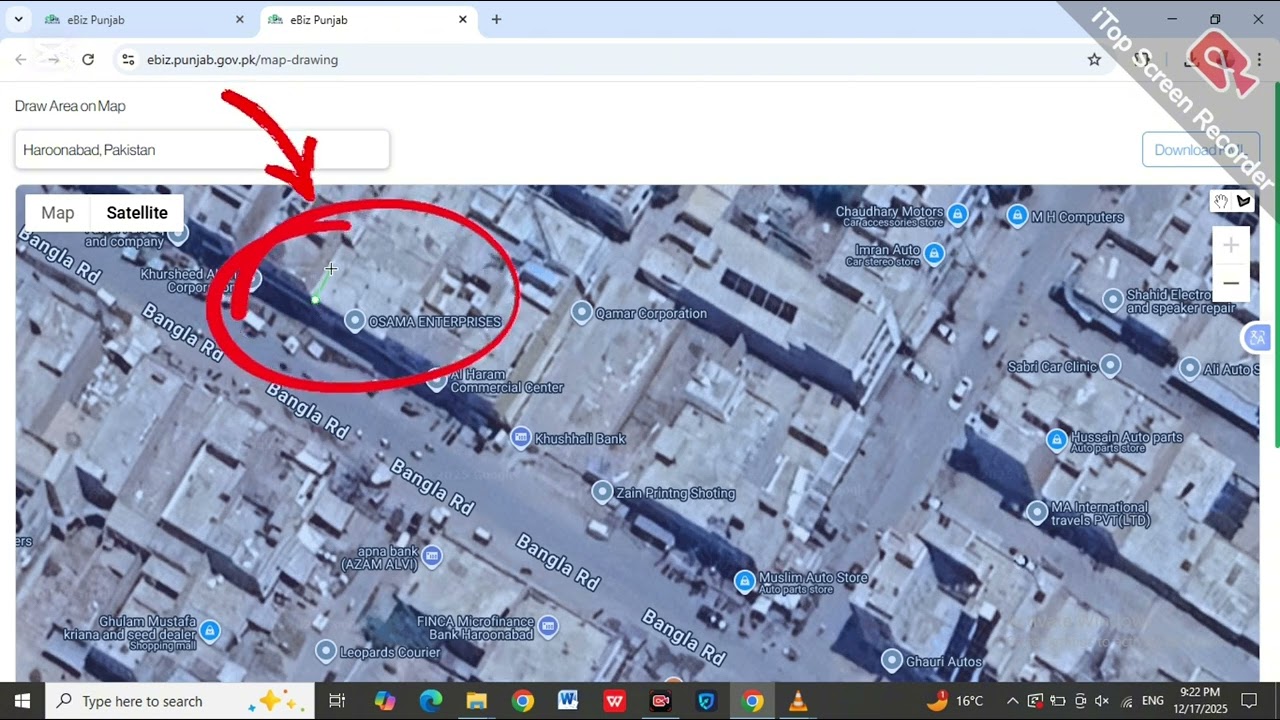Open the notification center icon
This screenshot has height=720, width=1280.
point(1249,701)
